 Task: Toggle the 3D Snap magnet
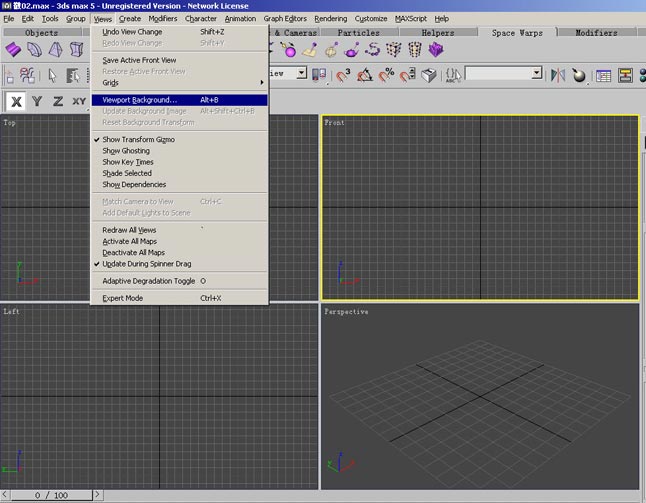pyautogui.click(x=343, y=75)
